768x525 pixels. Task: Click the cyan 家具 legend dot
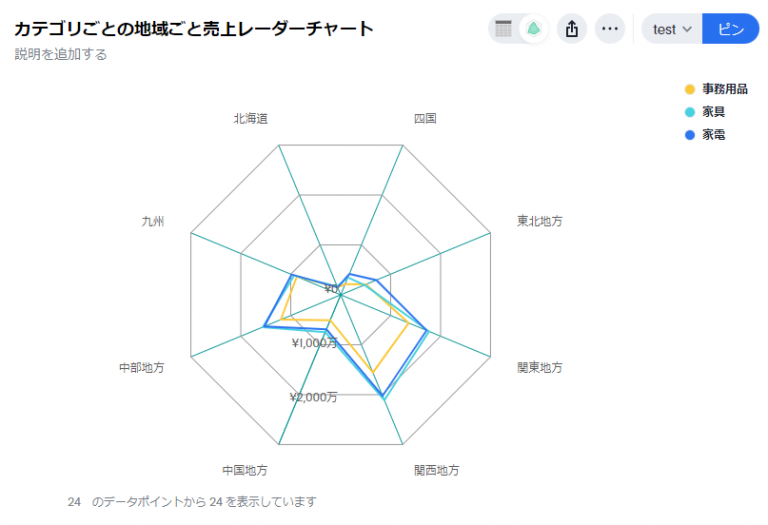point(690,112)
